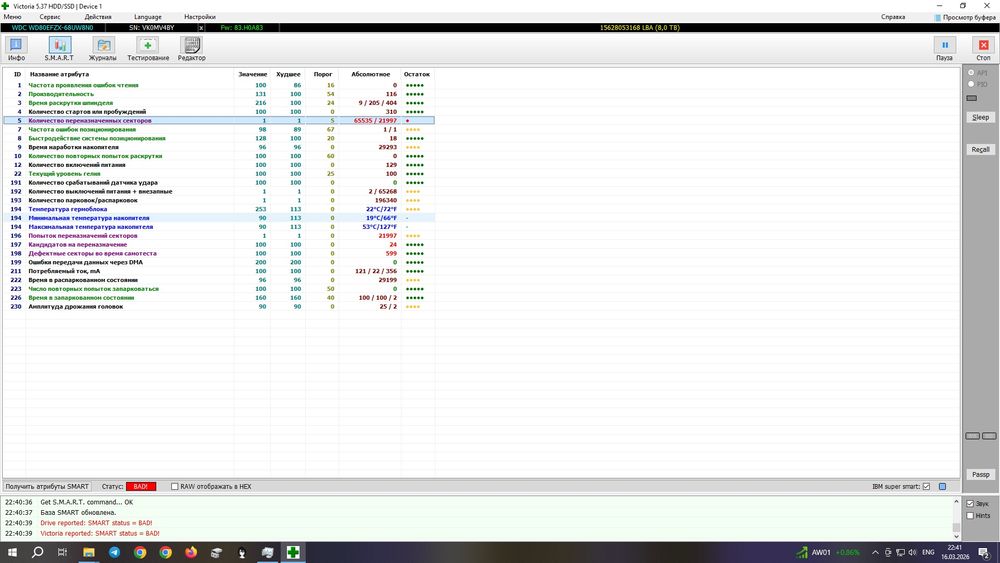Image resolution: width=1000 pixels, height=563 pixels.
Task: Open the Инфо tab icon
Action: coord(16,45)
